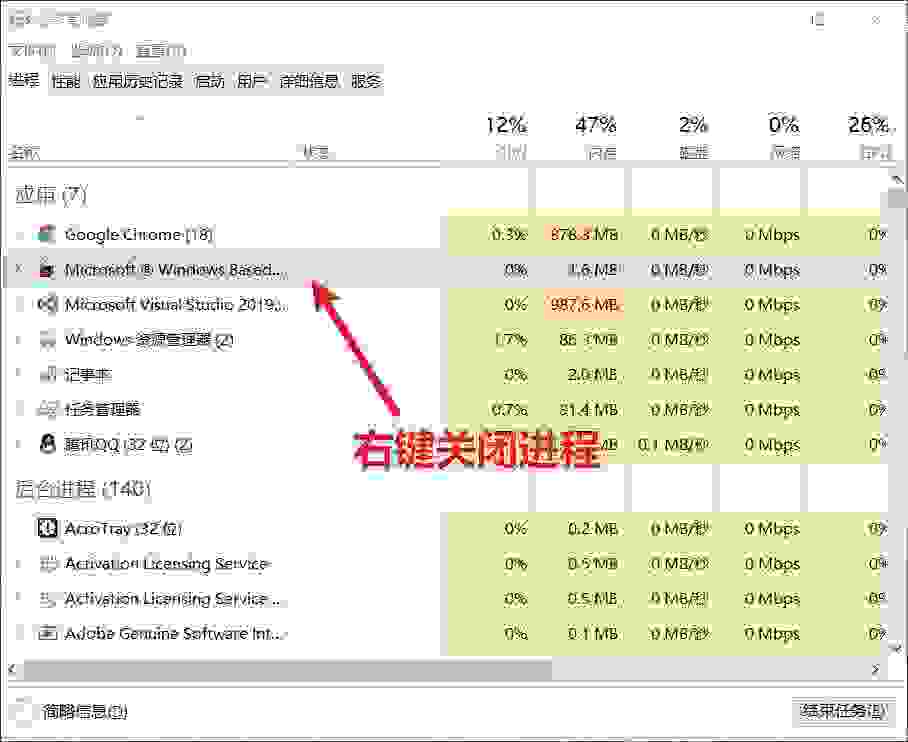Click the horizontal scrollbar thumb at bottom

point(280,669)
